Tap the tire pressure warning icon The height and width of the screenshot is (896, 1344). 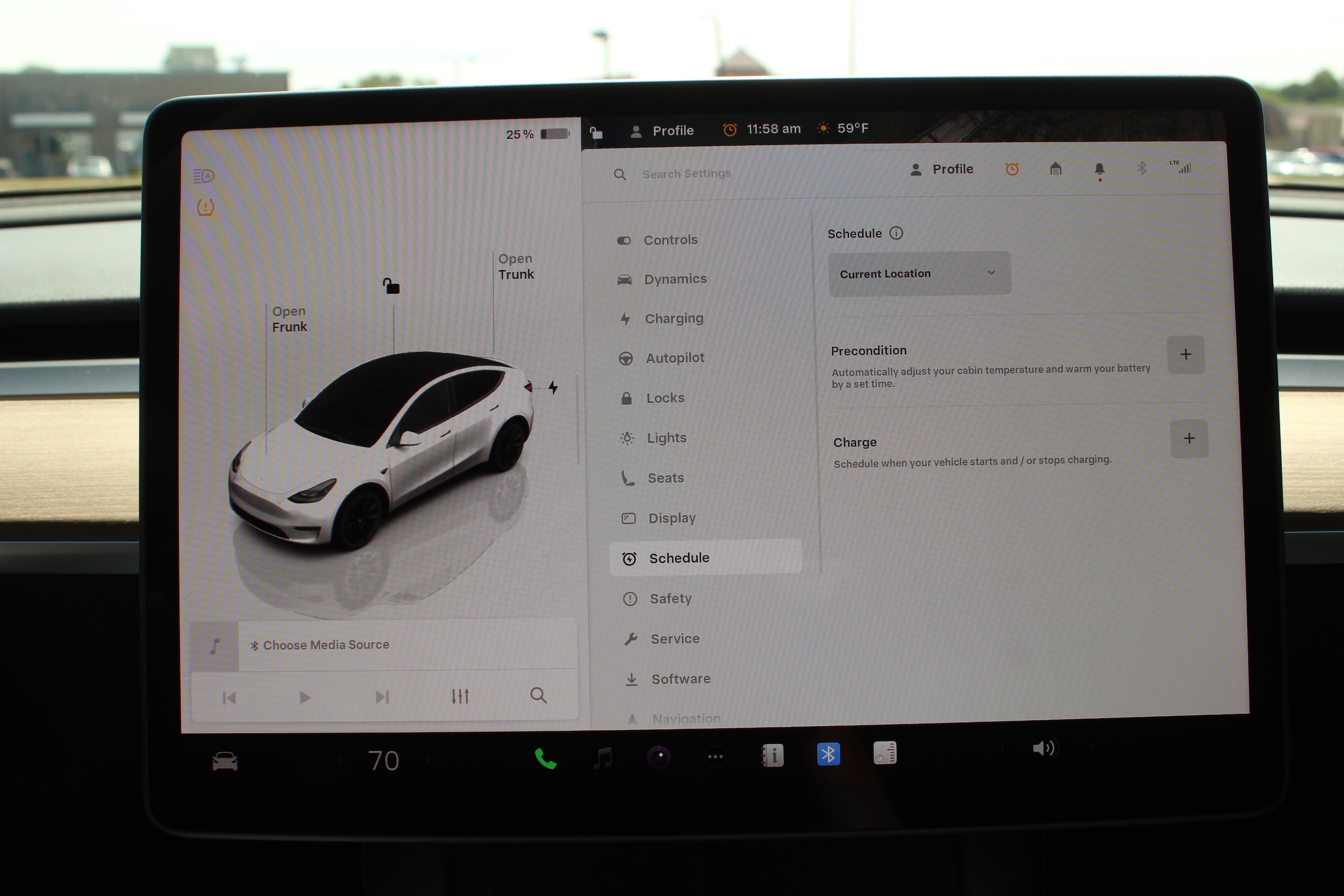tap(205, 207)
